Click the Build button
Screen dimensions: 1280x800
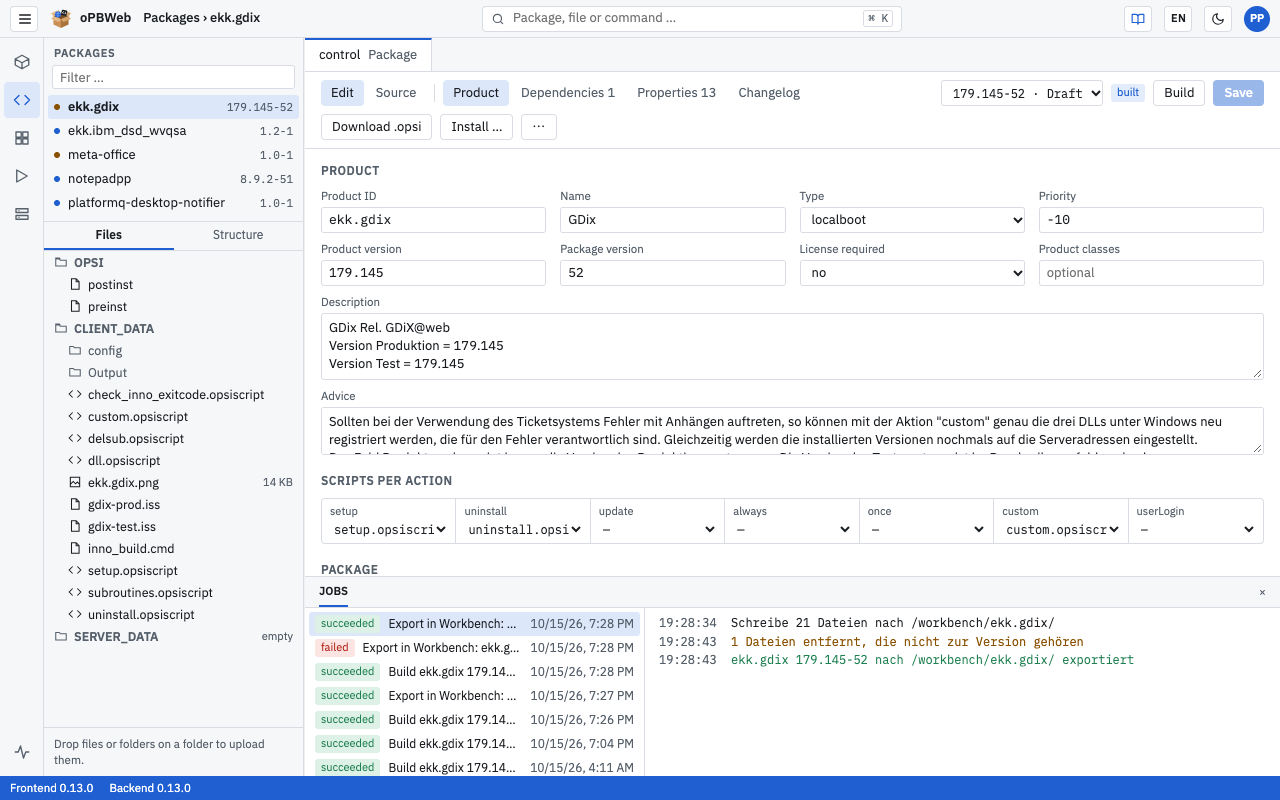click(x=1179, y=93)
